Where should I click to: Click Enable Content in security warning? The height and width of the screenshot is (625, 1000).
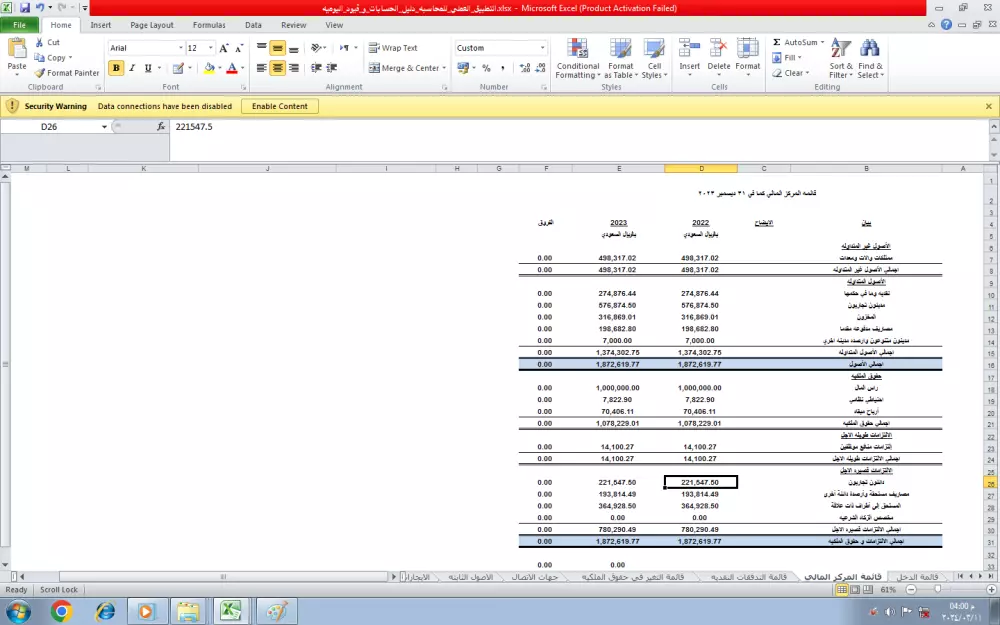pyautogui.click(x=279, y=106)
